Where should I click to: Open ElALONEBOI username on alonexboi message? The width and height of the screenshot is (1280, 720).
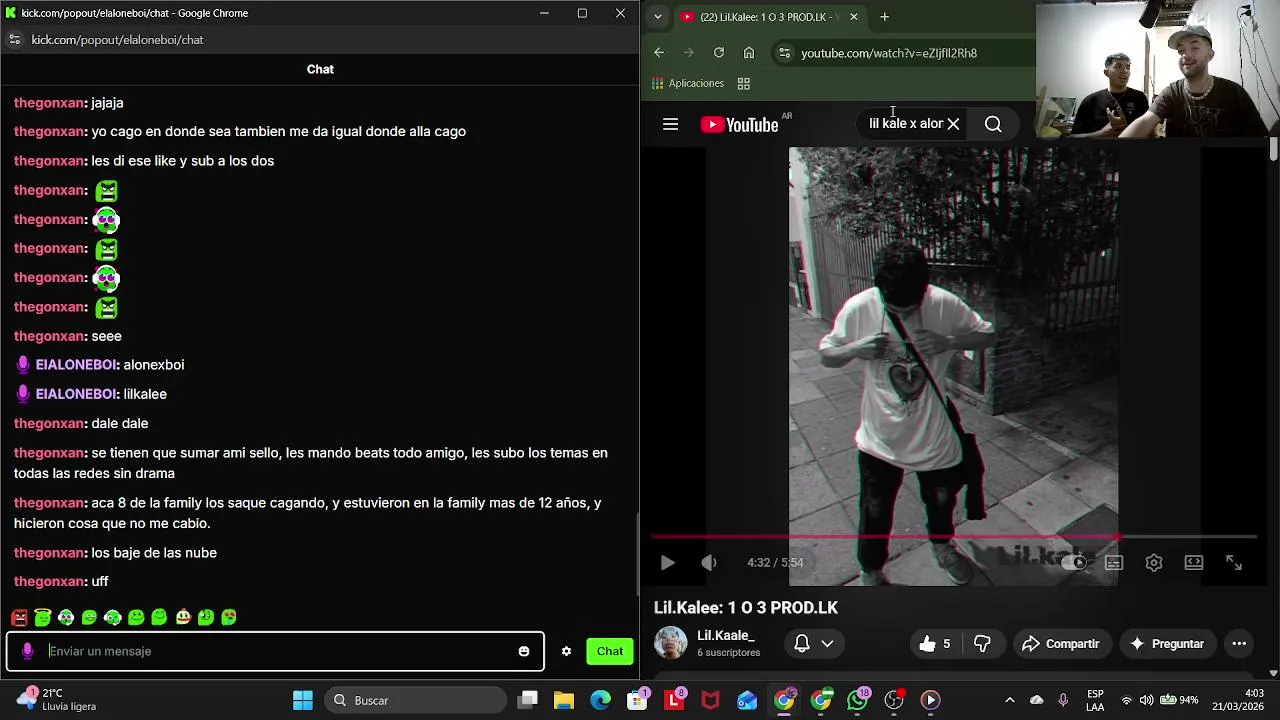(76, 365)
